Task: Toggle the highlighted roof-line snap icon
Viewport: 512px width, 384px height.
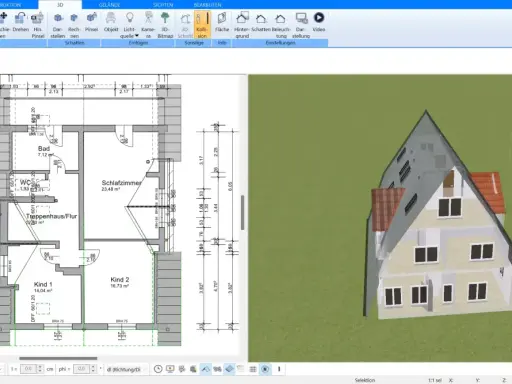Action: point(206,369)
